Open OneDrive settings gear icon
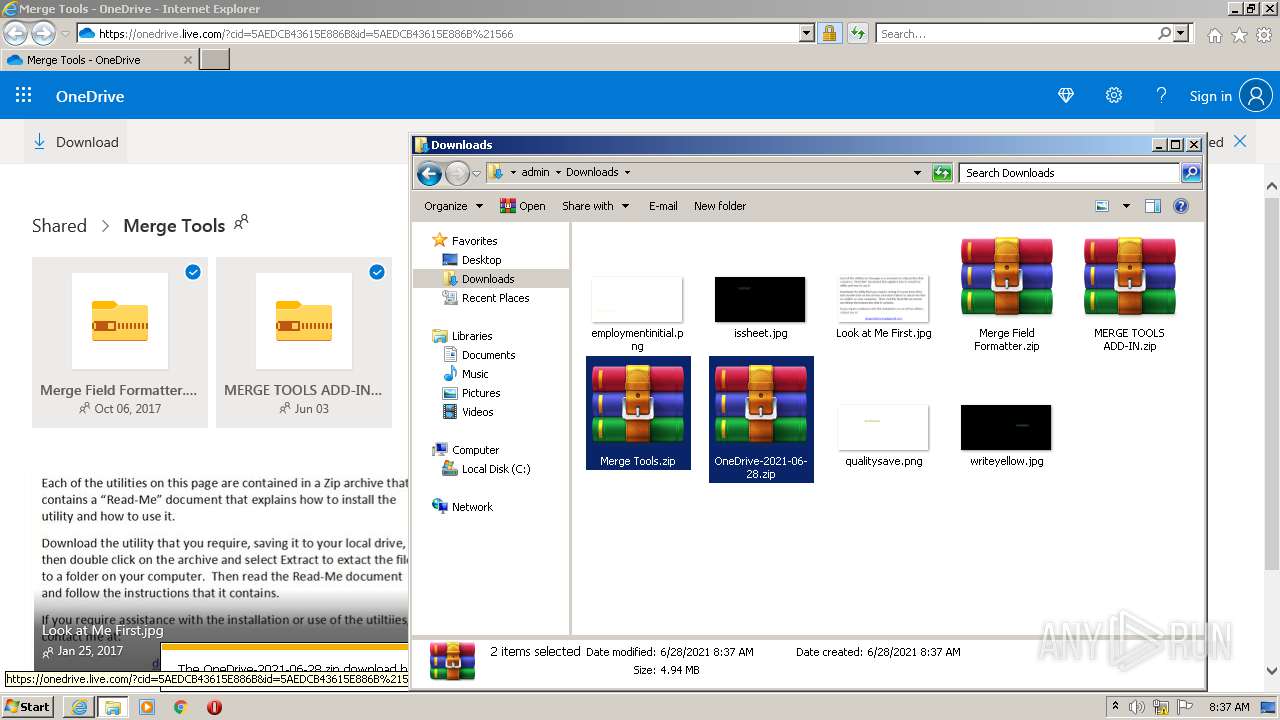This screenshot has height=720, width=1280. coord(1113,96)
